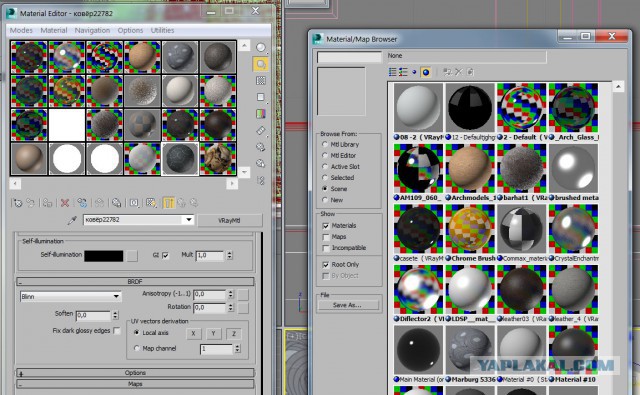Image resolution: width=640 pixels, height=395 pixels.
Task: Click the VRayMtl material type button
Action: (x=229, y=220)
